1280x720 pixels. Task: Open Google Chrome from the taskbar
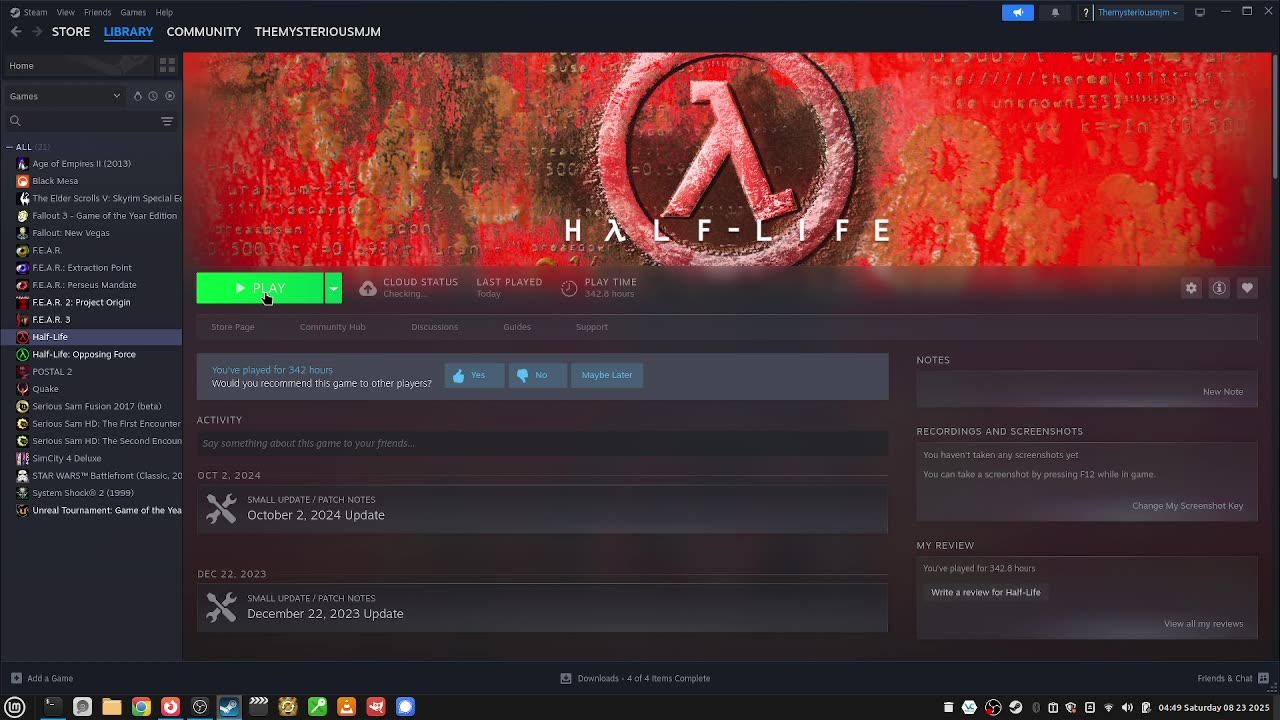point(141,707)
